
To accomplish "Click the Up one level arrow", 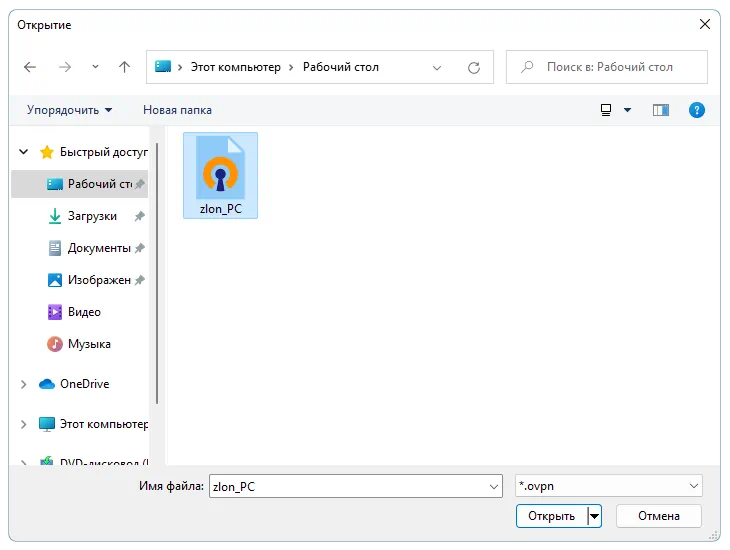I will click(124, 67).
